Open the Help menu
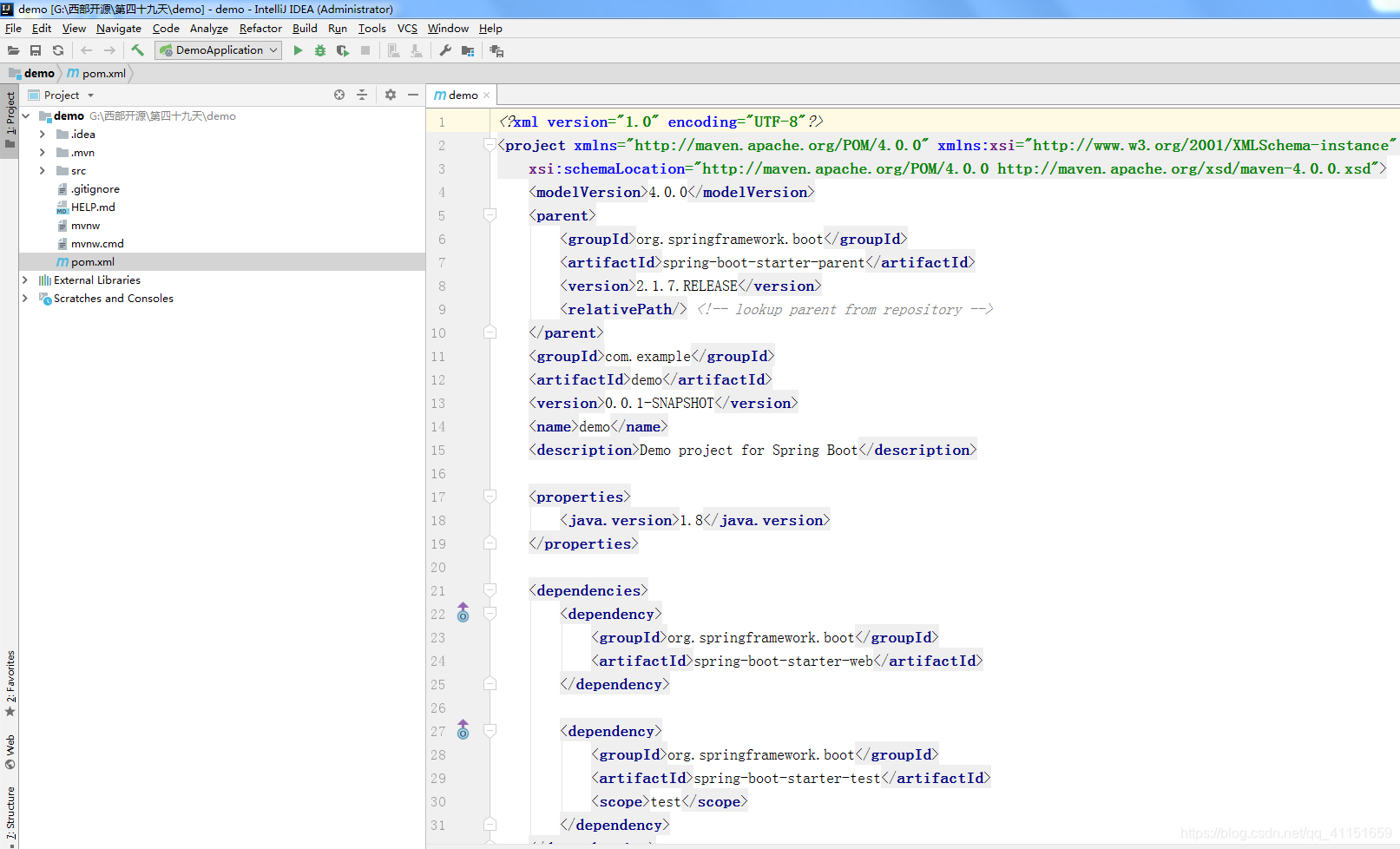Viewport: 1400px width, 849px height. click(490, 28)
